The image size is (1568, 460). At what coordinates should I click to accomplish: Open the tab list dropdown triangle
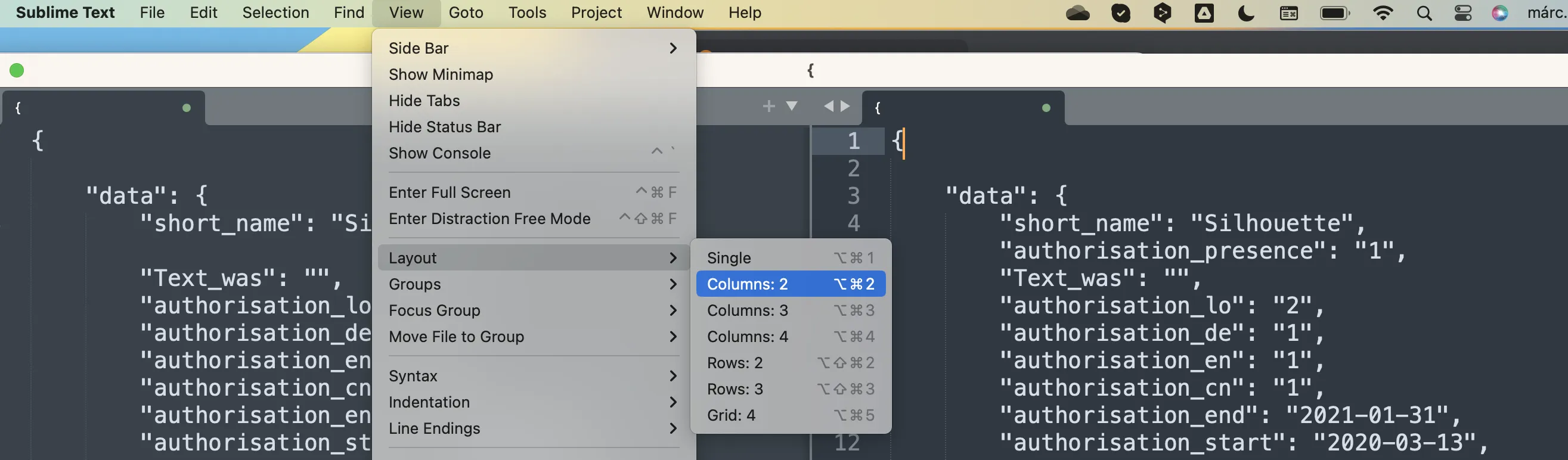[792, 106]
